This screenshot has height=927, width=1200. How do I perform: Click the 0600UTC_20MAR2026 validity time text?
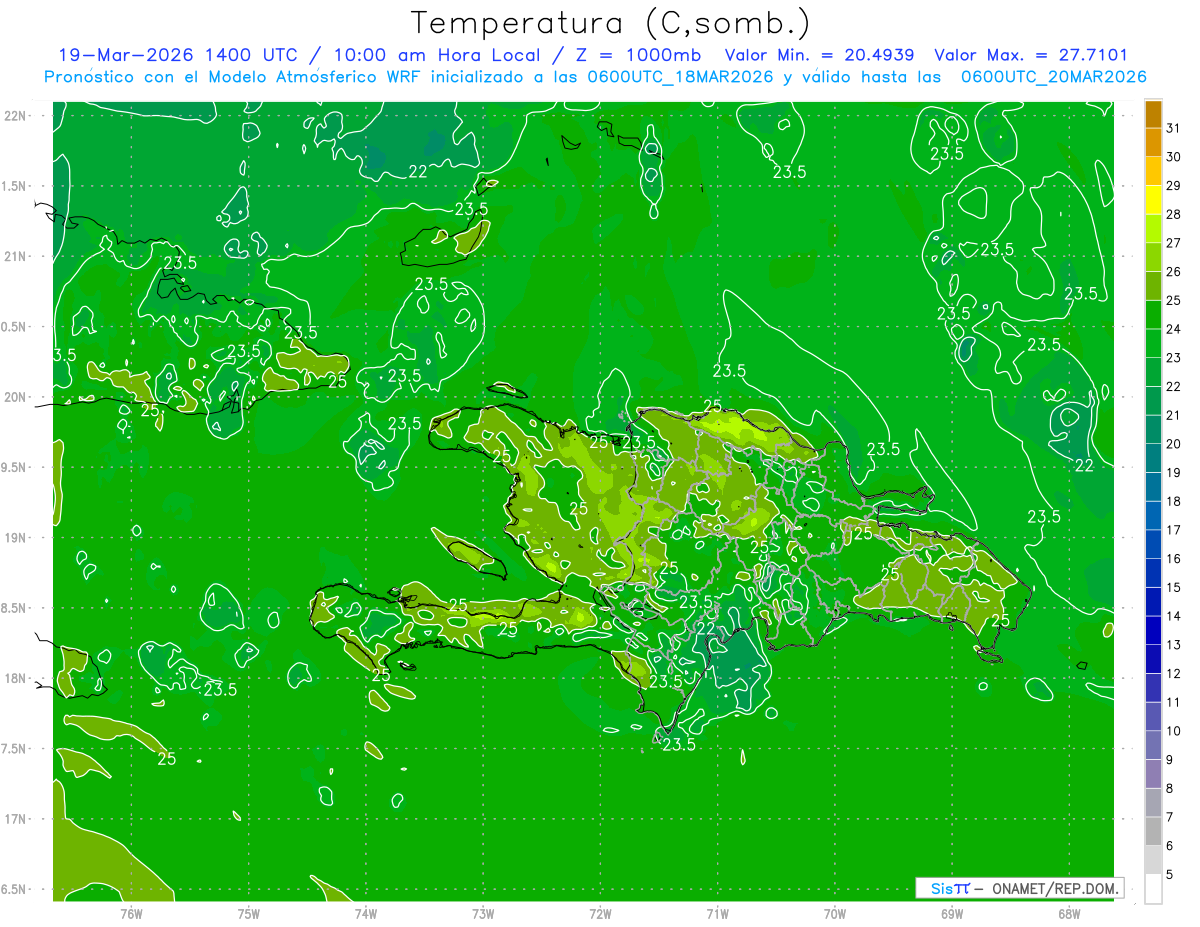point(1053,77)
